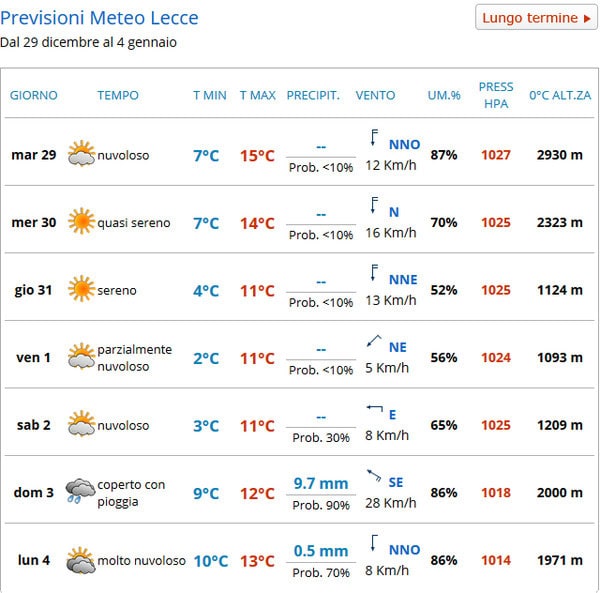Image resolution: width=600 pixels, height=593 pixels.
Task: Select the PRESS HPA column header
Action: click(x=496, y=95)
